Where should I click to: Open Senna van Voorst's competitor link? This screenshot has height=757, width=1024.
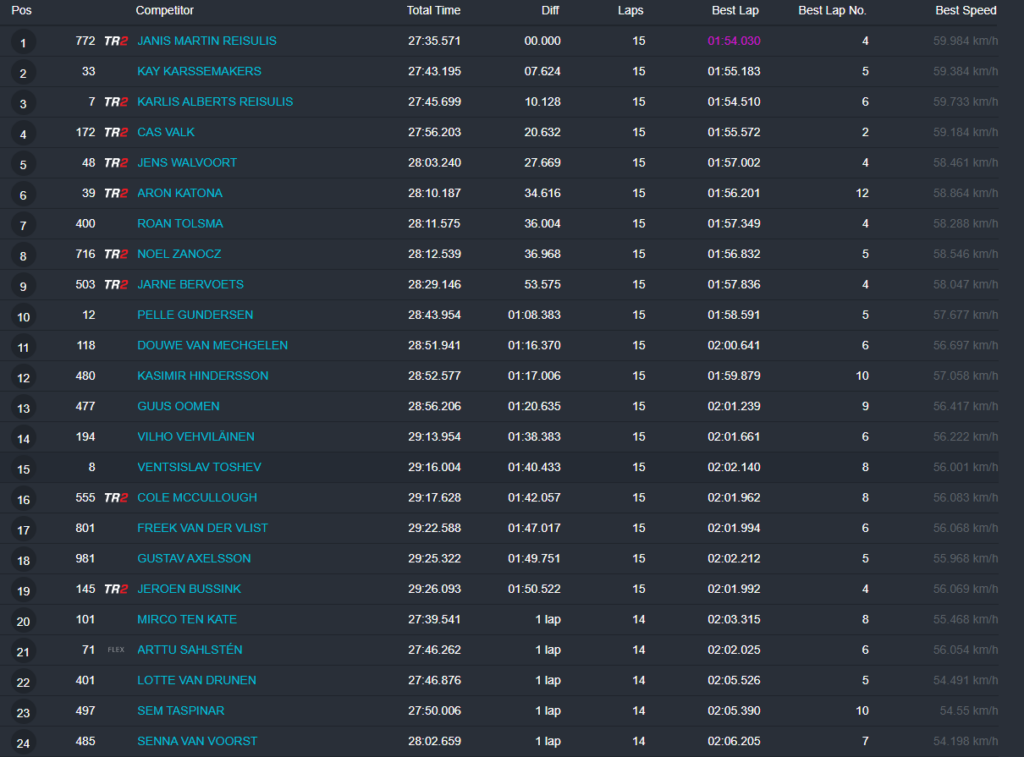click(197, 741)
